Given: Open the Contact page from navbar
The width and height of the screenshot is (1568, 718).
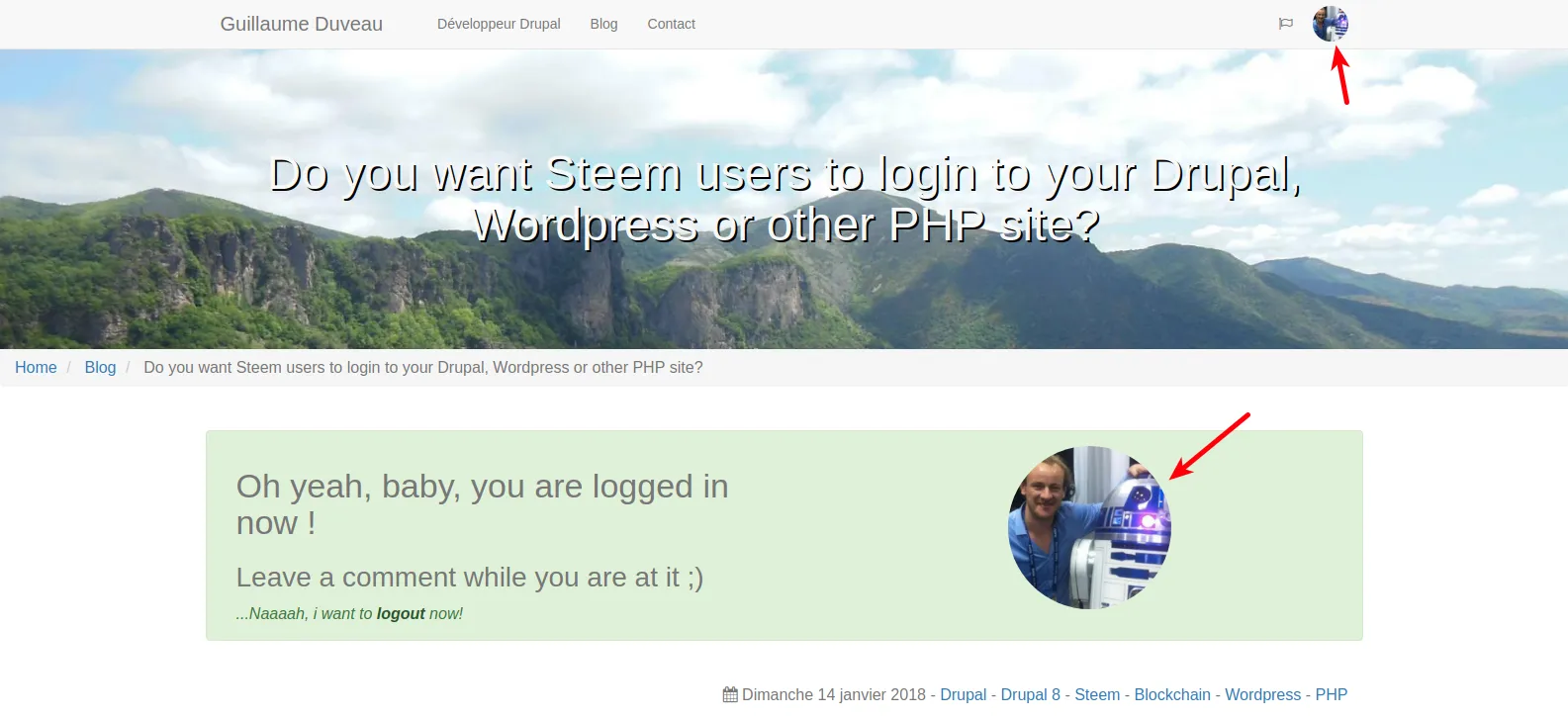Looking at the screenshot, I should (x=671, y=24).
